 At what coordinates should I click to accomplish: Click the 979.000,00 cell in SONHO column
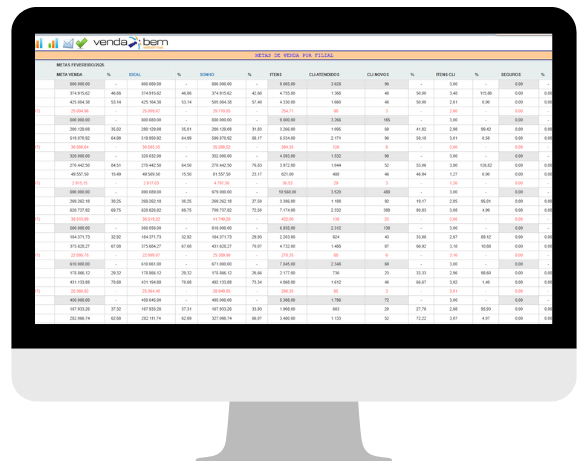point(222,192)
